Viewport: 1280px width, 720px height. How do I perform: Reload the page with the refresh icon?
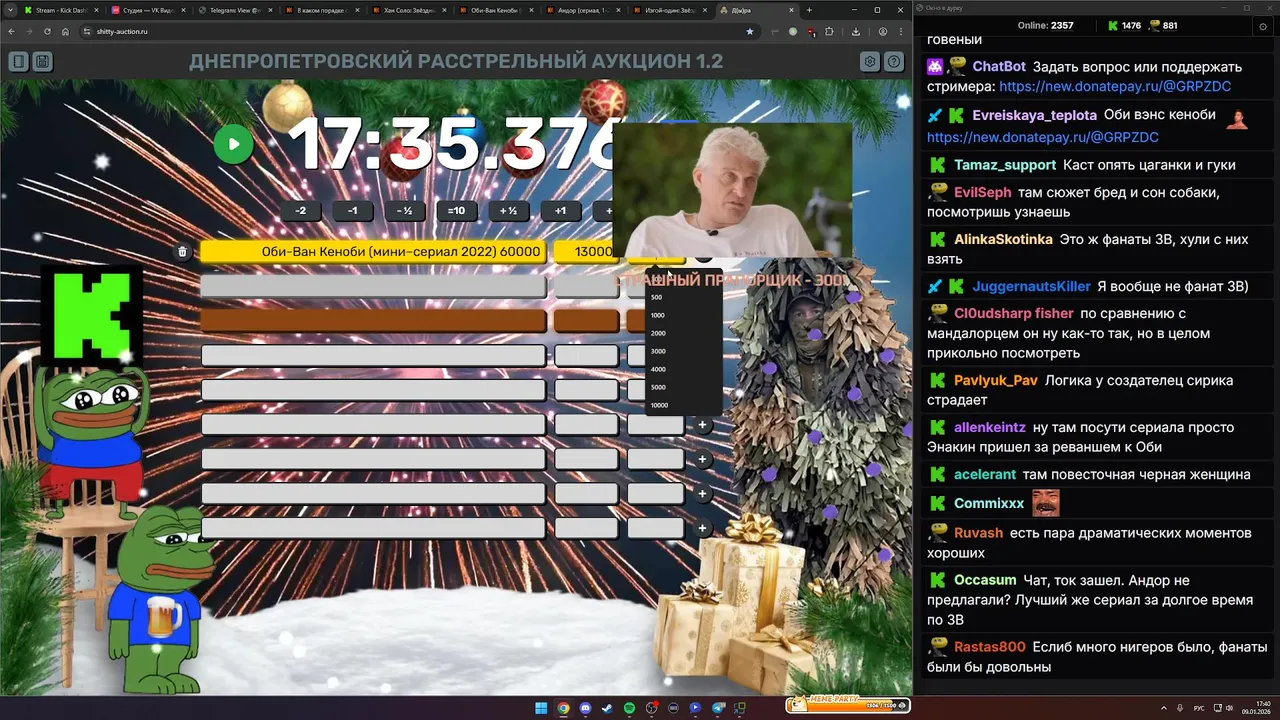47,31
